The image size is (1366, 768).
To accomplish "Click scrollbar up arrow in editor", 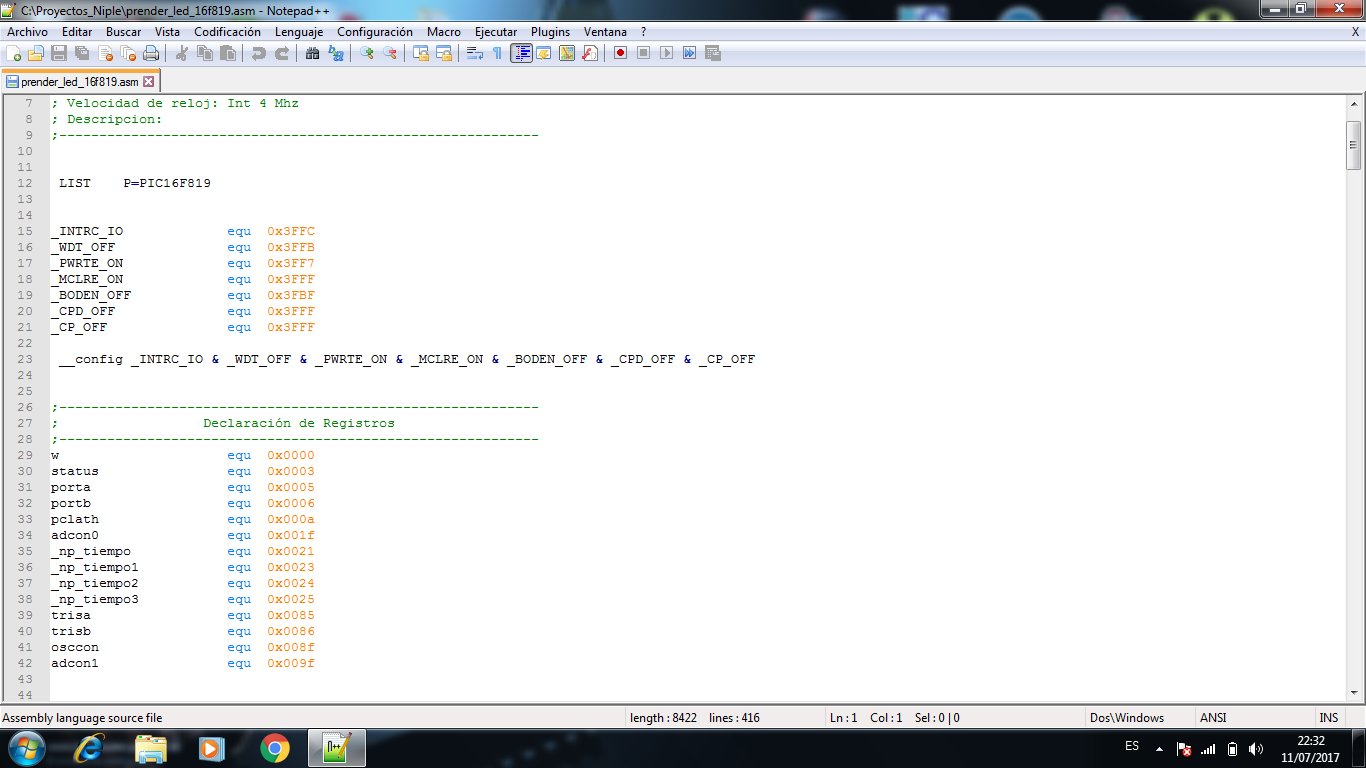I will tap(1354, 104).
